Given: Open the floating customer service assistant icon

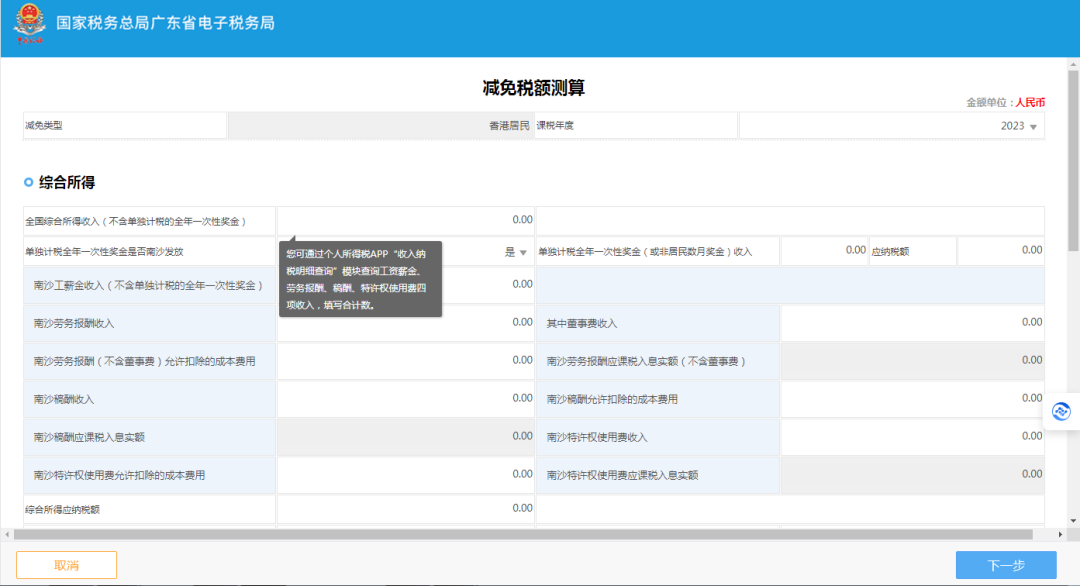Looking at the screenshot, I should tap(1061, 412).
